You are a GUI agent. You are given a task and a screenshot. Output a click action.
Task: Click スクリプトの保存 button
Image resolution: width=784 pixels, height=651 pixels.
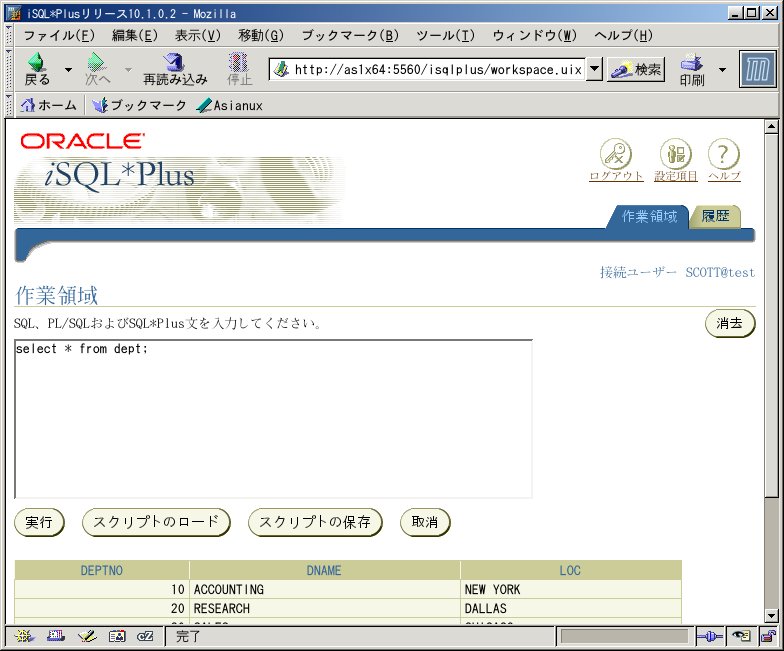click(x=315, y=522)
